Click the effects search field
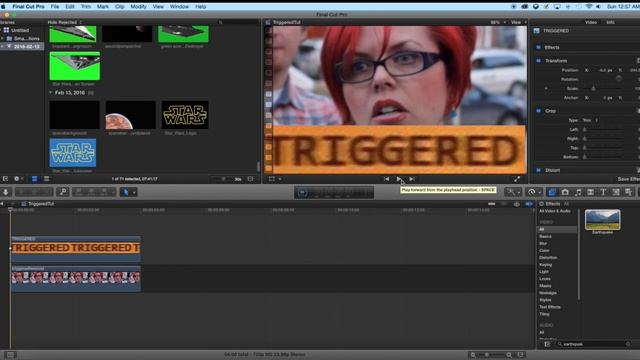Viewport: 640px width, 360px height. coord(594,344)
